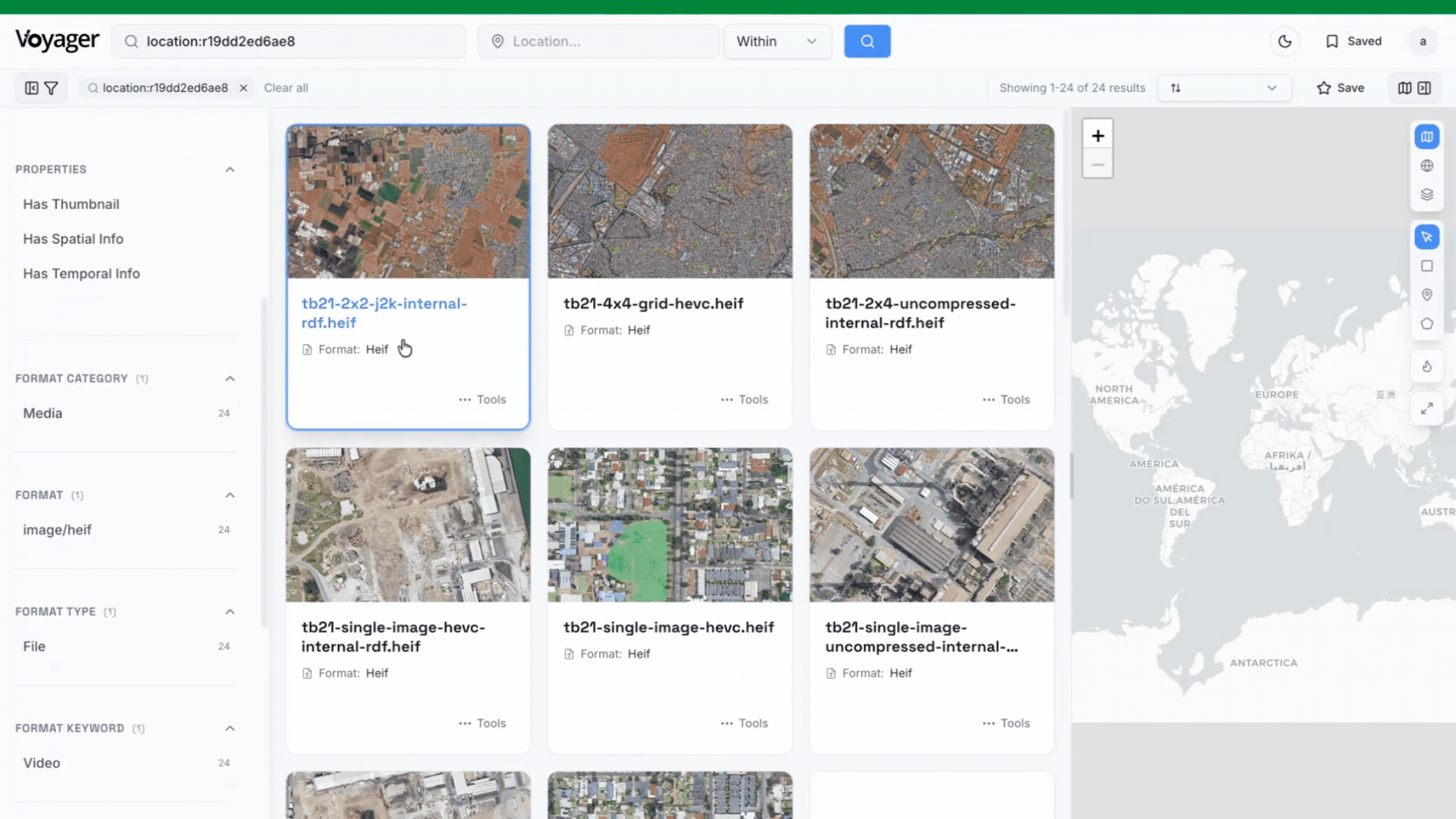Open tb21-2x4-uncompressed-internal-rdf.heif title link
Image resolution: width=1456 pixels, height=819 pixels.
point(921,313)
